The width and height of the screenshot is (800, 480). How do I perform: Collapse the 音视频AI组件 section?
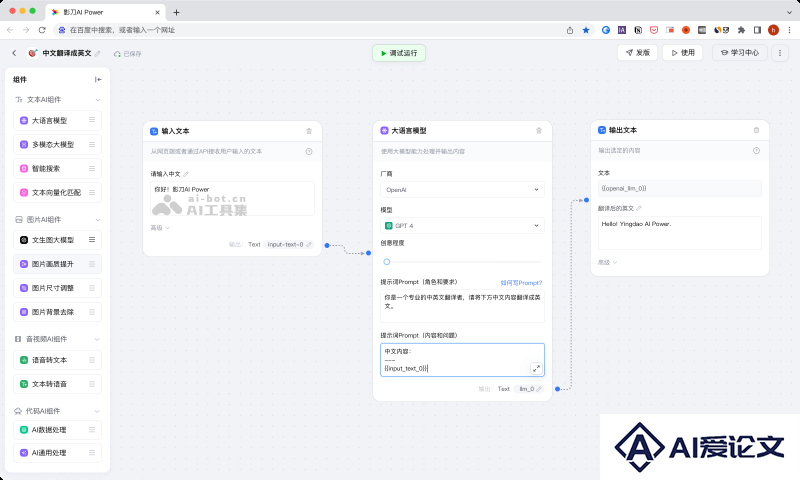coord(97,339)
